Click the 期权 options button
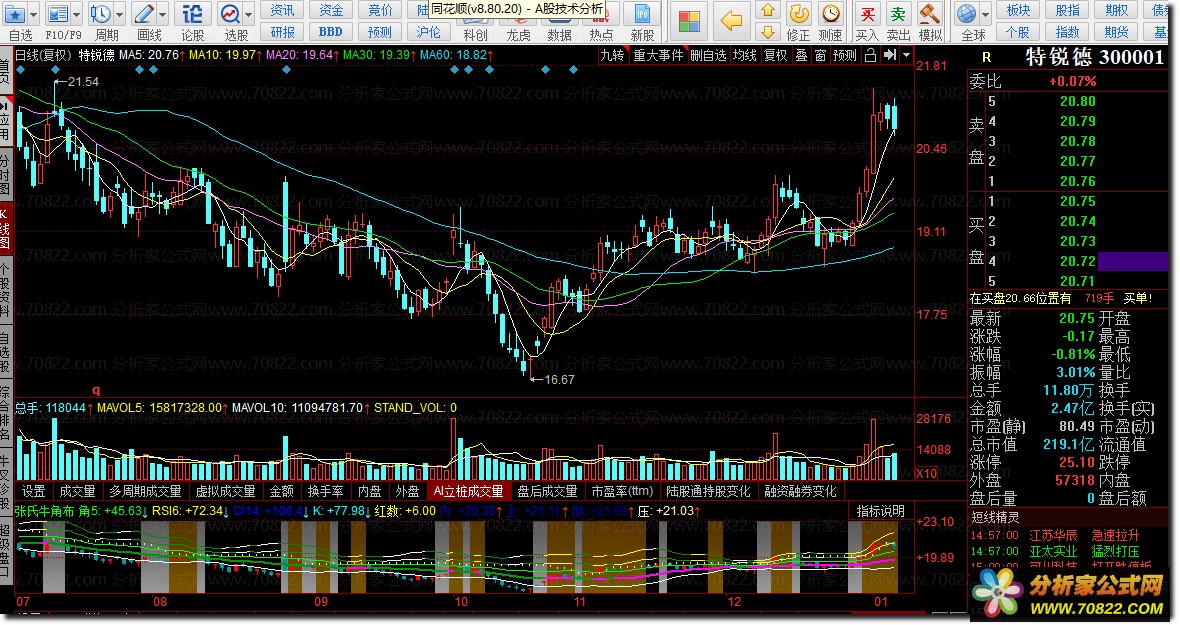The image size is (1180, 625). click(1116, 10)
